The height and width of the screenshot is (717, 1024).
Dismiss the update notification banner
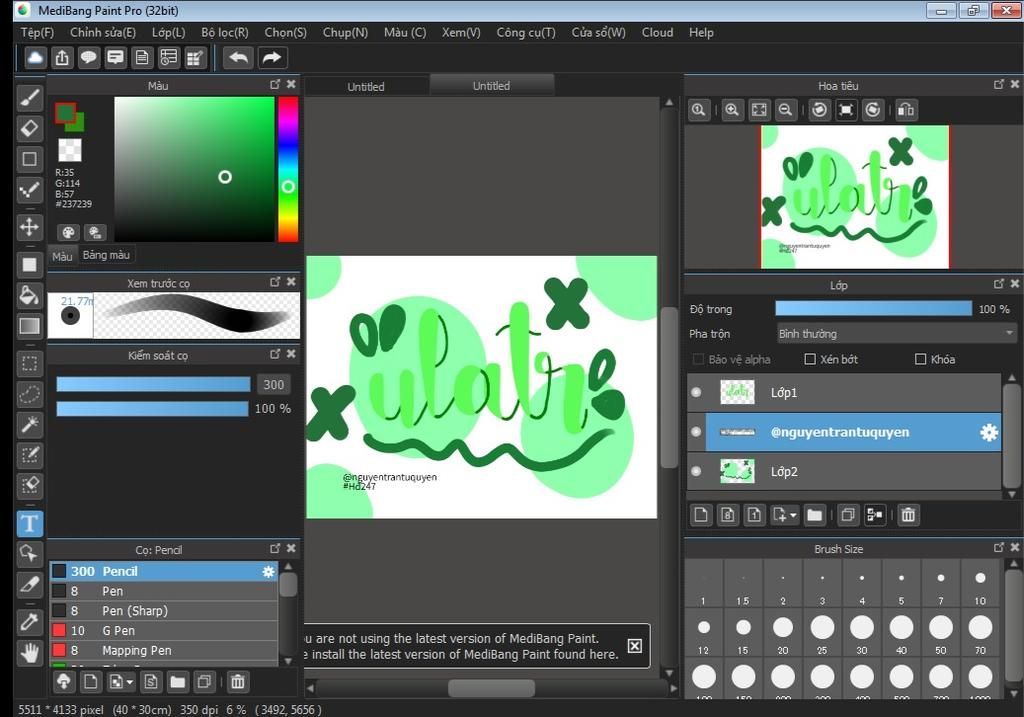(x=634, y=646)
